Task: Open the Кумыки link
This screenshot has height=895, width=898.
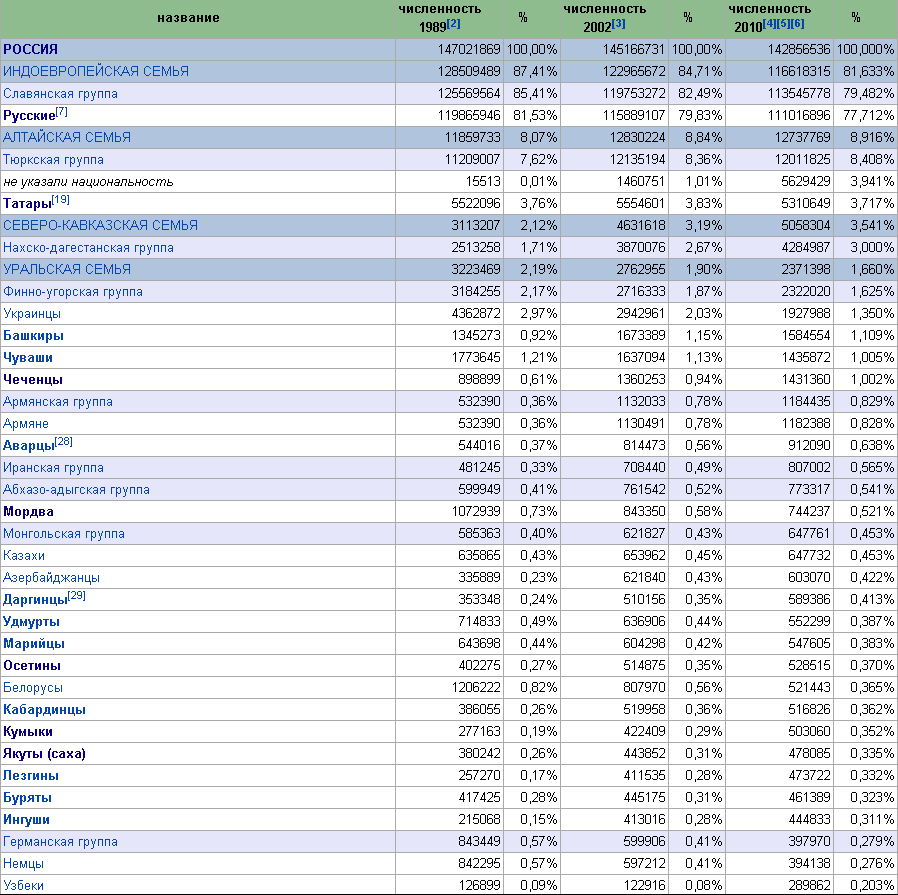Action: coord(27,732)
